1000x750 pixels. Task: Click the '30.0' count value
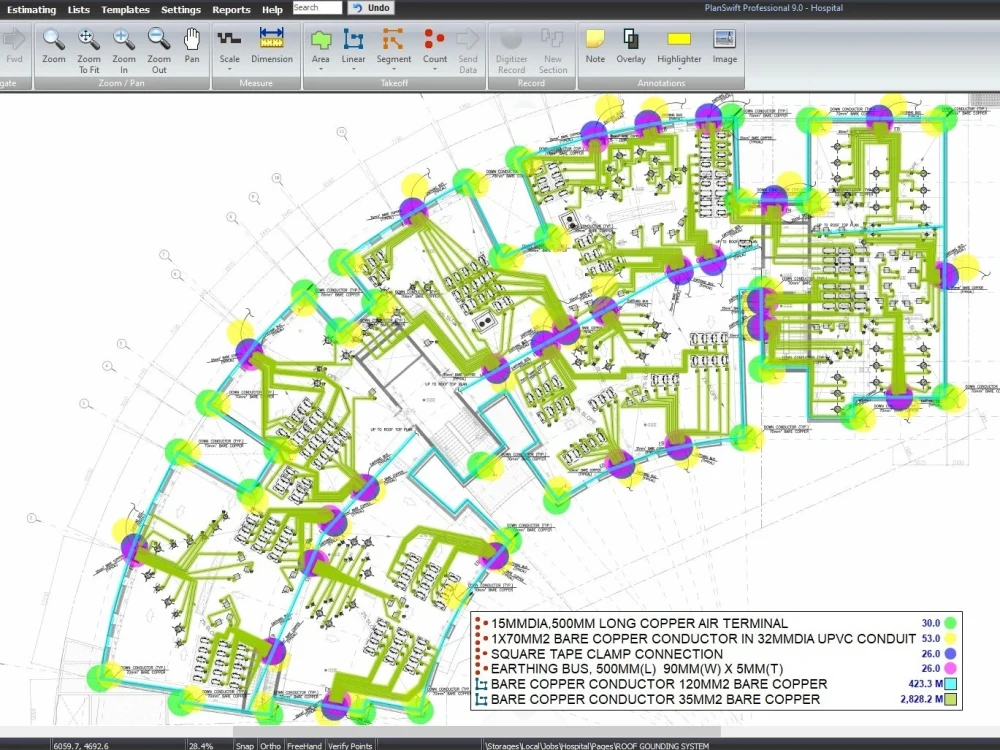coord(930,623)
